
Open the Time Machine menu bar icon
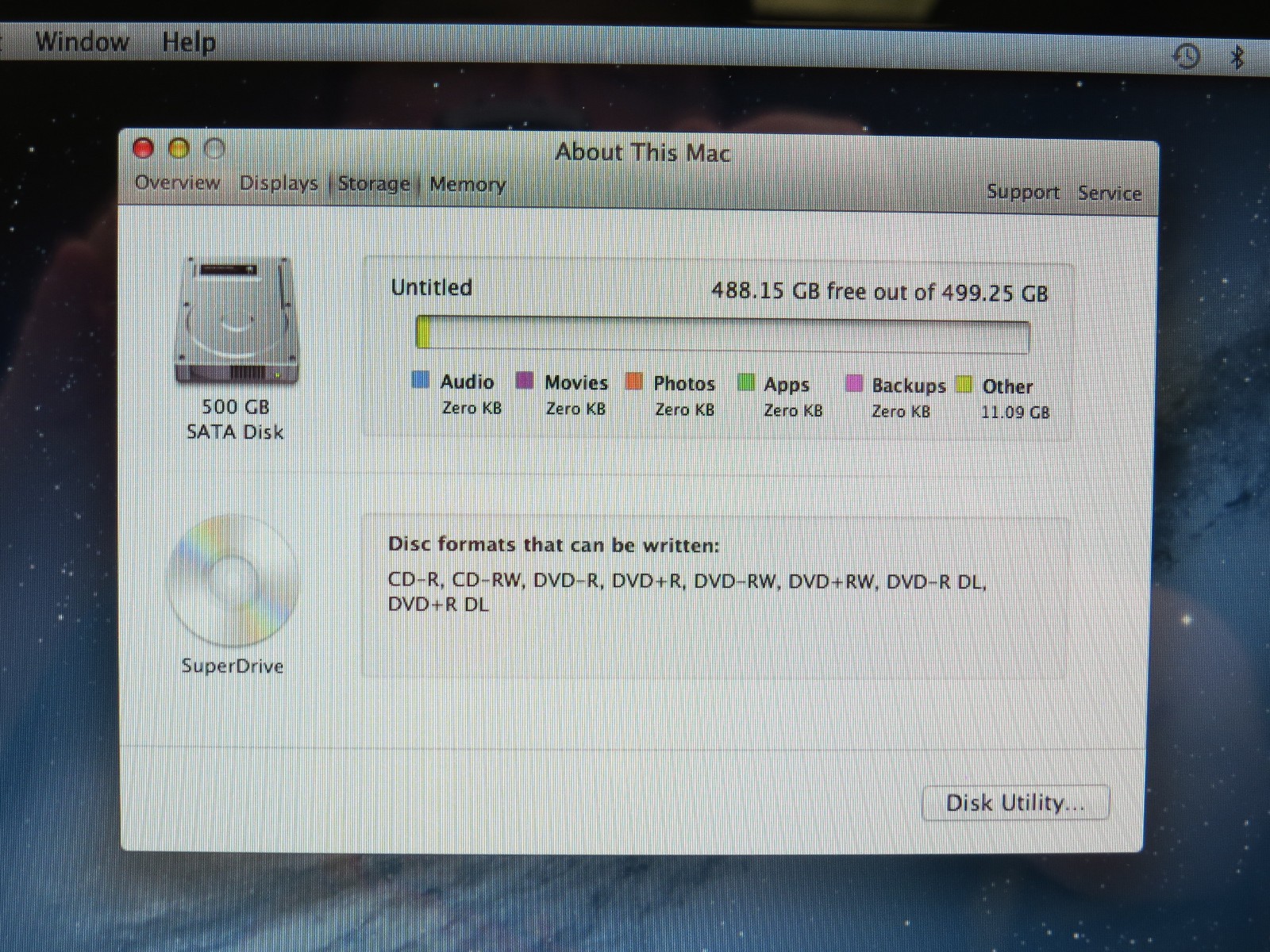pyautogui.click(x=1187, y=56)
